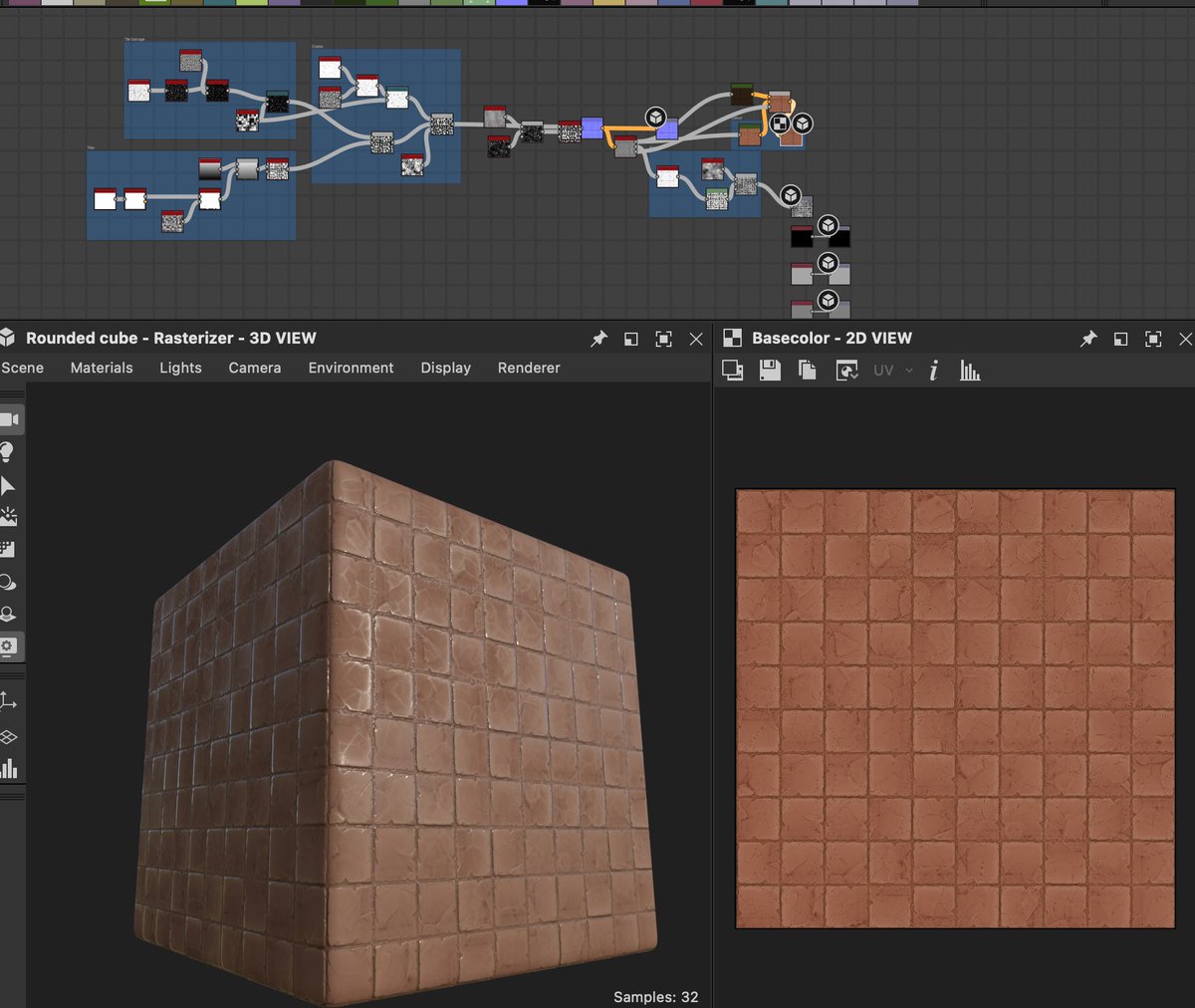The image size is (1195, 1008).
Task: Toggle the axis gizmo icon in 3D sidebar
Action: (x=8, y=701)
